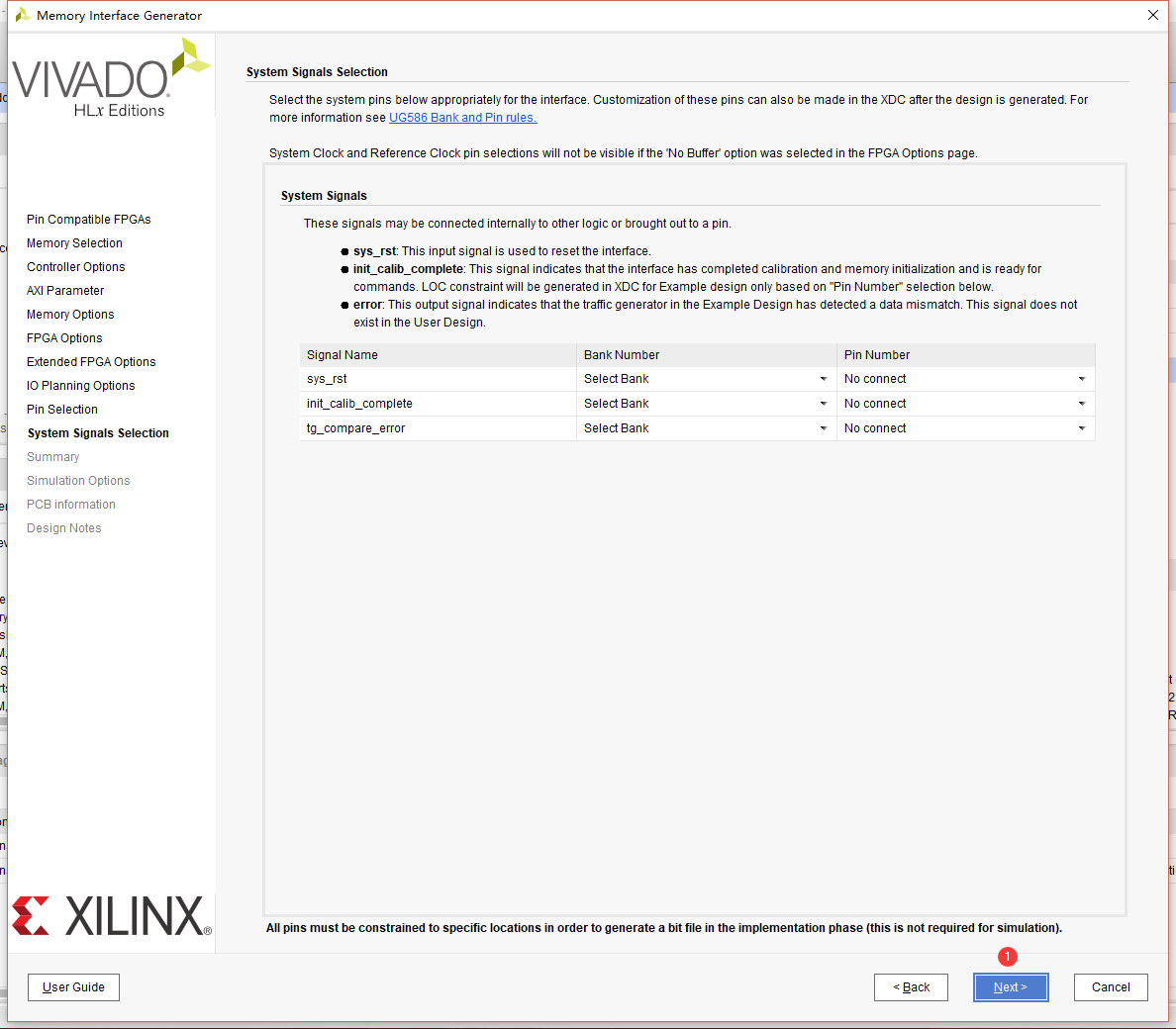1176x1029 pixels.
Task: Select Controller Options in the sidebar
Action: coord(75,266)
